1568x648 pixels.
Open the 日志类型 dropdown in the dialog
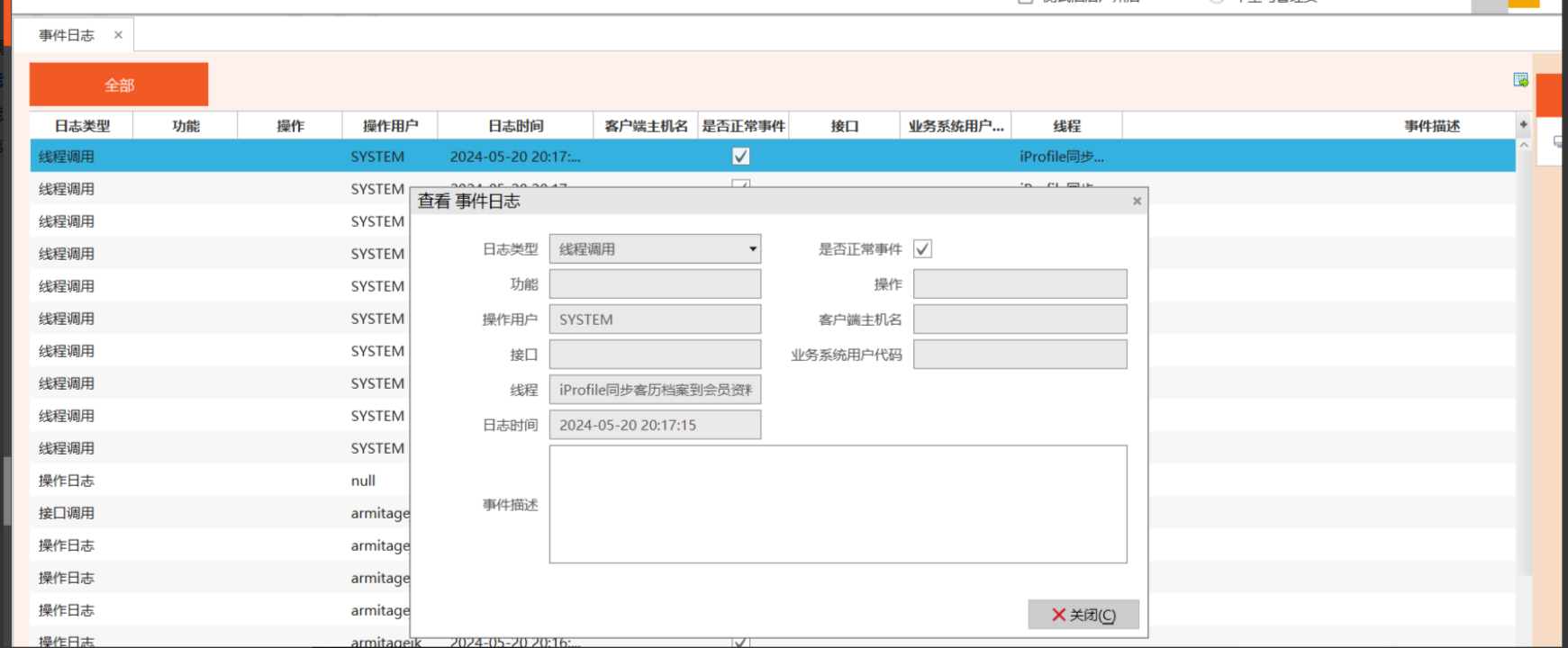click(x=752, y=249)
